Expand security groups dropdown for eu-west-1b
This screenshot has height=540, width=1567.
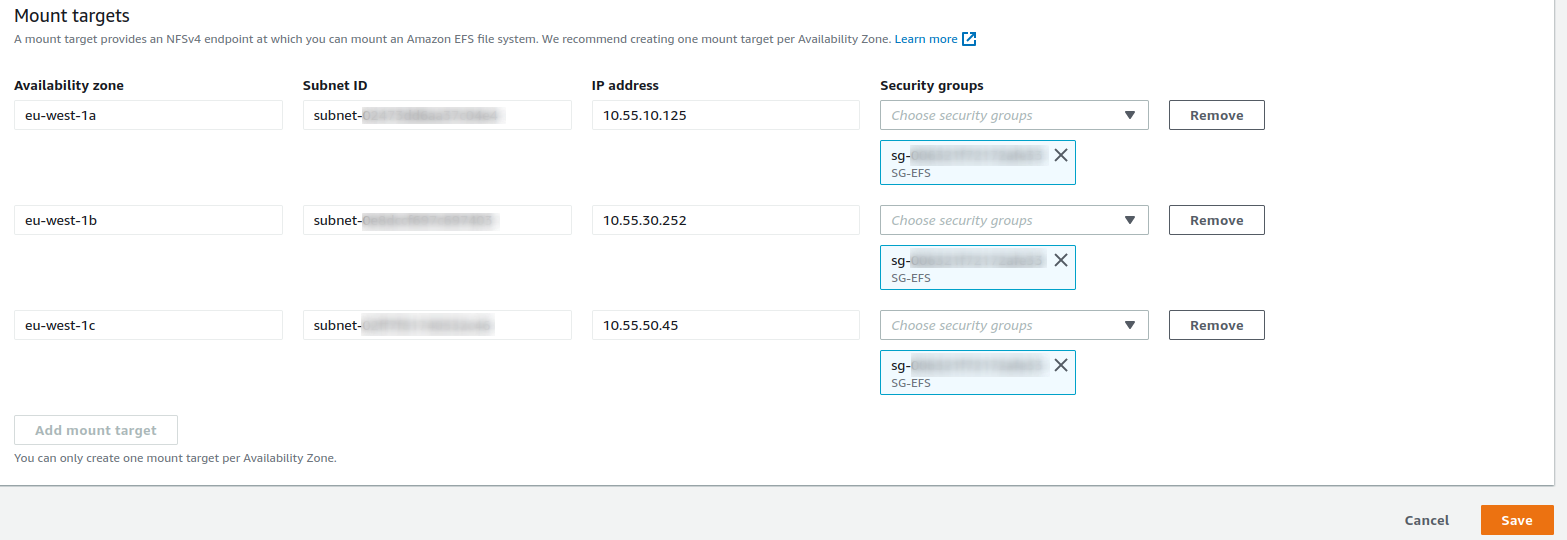pos(1014,220)
